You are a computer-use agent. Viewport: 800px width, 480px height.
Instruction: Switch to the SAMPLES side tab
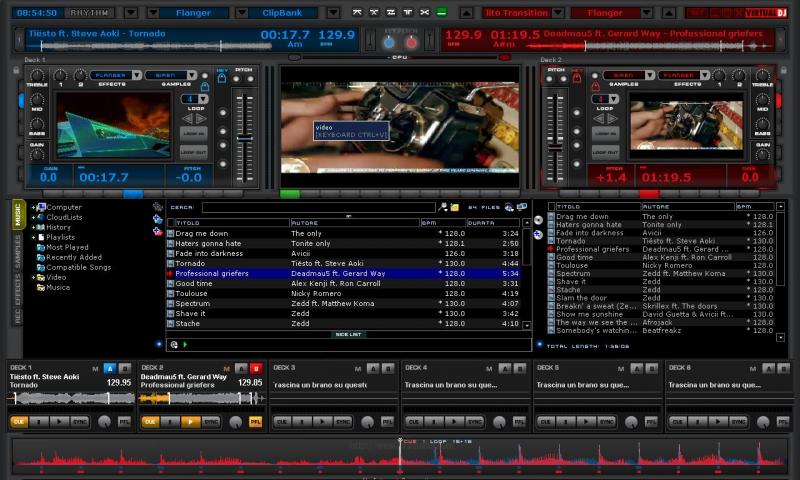point(17,253)
